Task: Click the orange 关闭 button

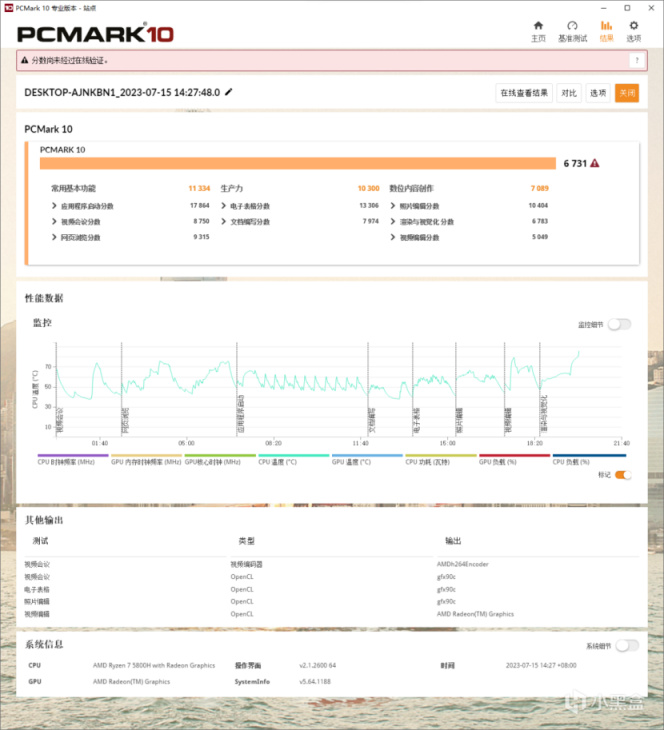Action: 627,93
